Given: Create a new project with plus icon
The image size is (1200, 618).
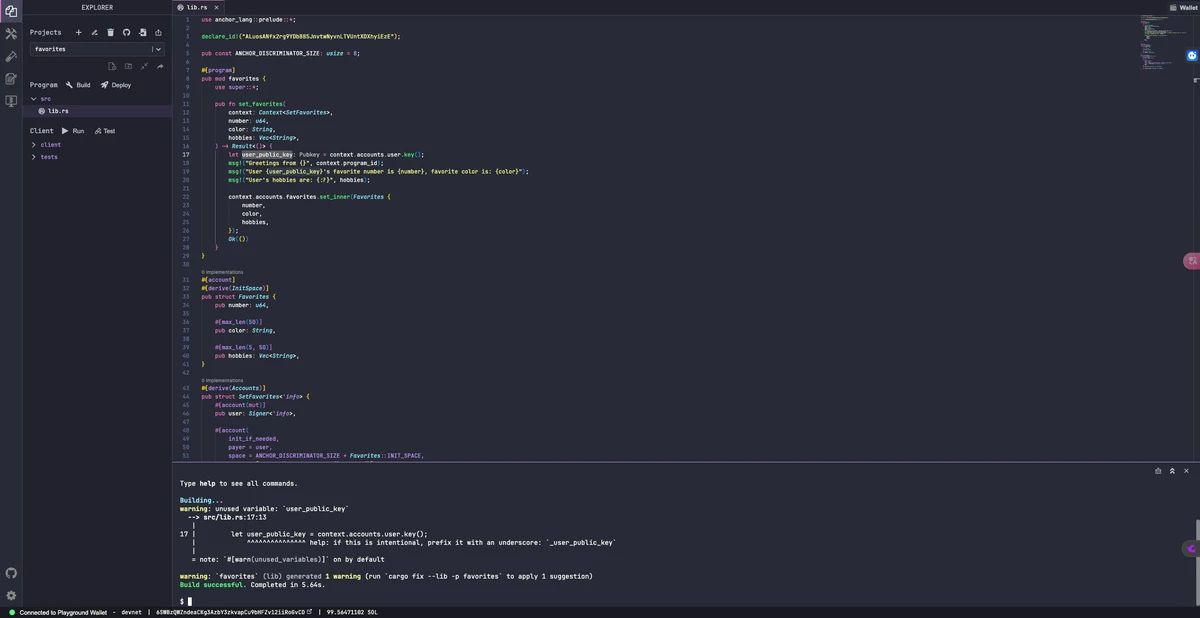Looking at the screenshot, I should click(78, 32).
